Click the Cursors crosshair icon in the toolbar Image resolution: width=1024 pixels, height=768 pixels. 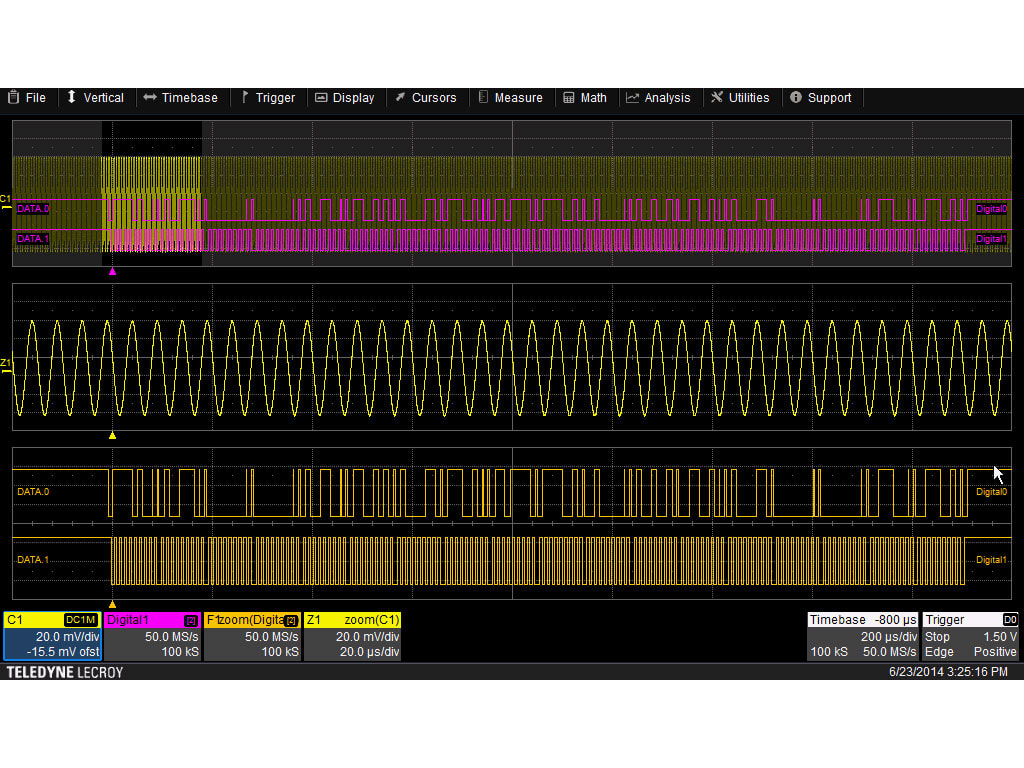point(399,97)
